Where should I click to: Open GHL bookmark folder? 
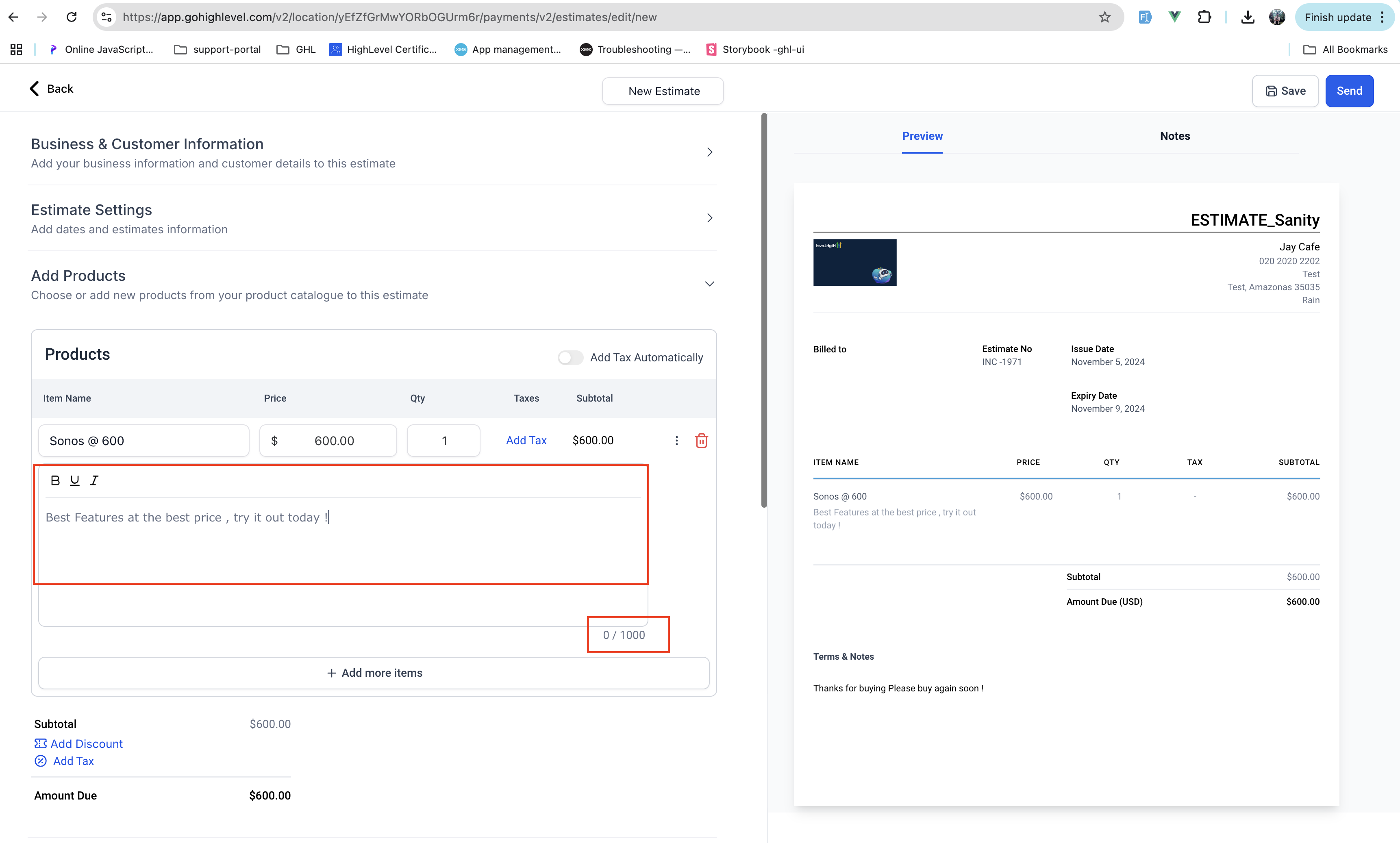[296, 50]
